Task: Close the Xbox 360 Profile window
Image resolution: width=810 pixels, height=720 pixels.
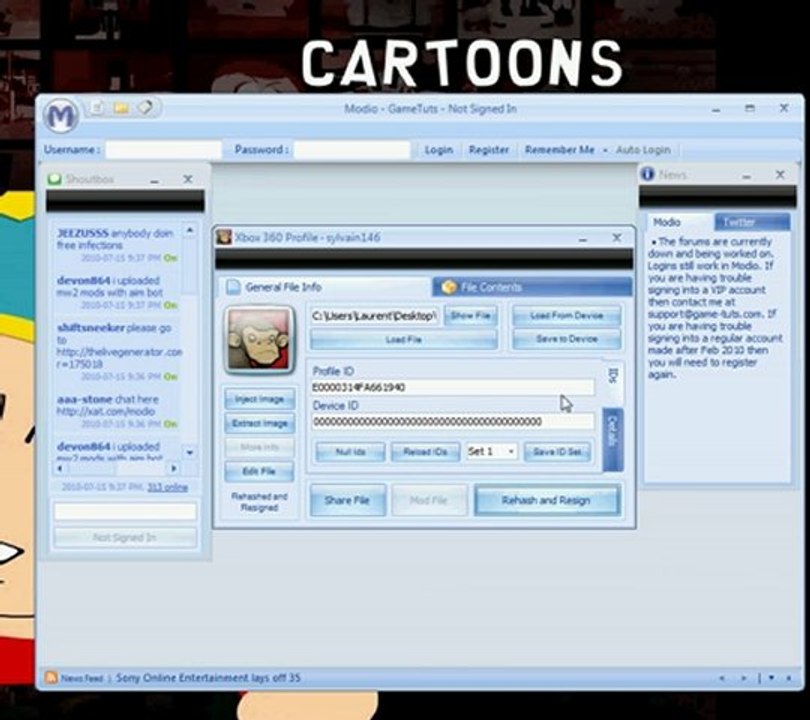Action: (617, 238)
